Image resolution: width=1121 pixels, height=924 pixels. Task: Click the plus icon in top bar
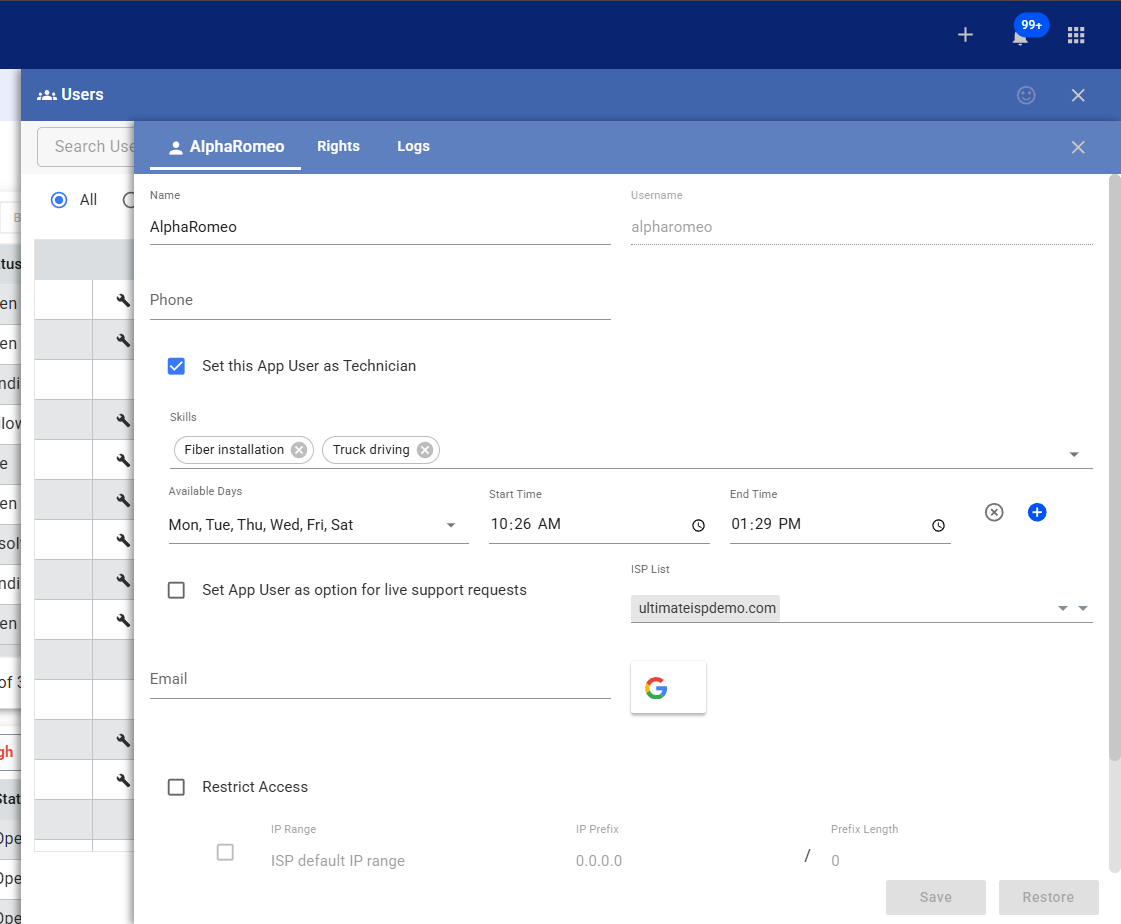tap(965, 35)
